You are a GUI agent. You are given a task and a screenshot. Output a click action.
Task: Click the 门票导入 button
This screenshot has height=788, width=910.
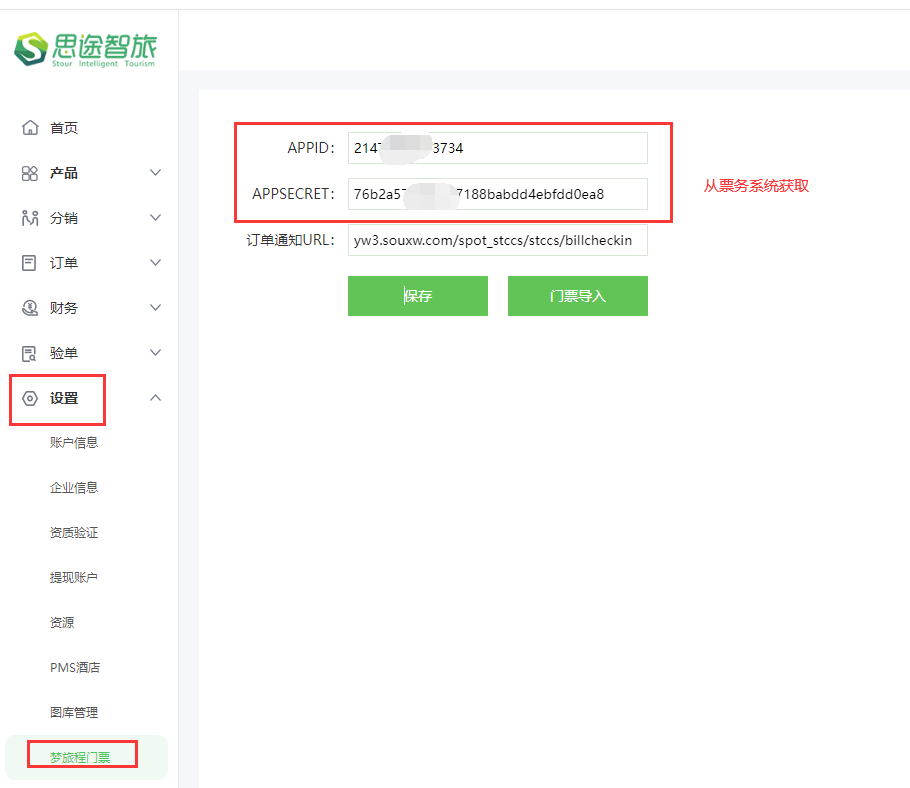[x=578, y=296]
